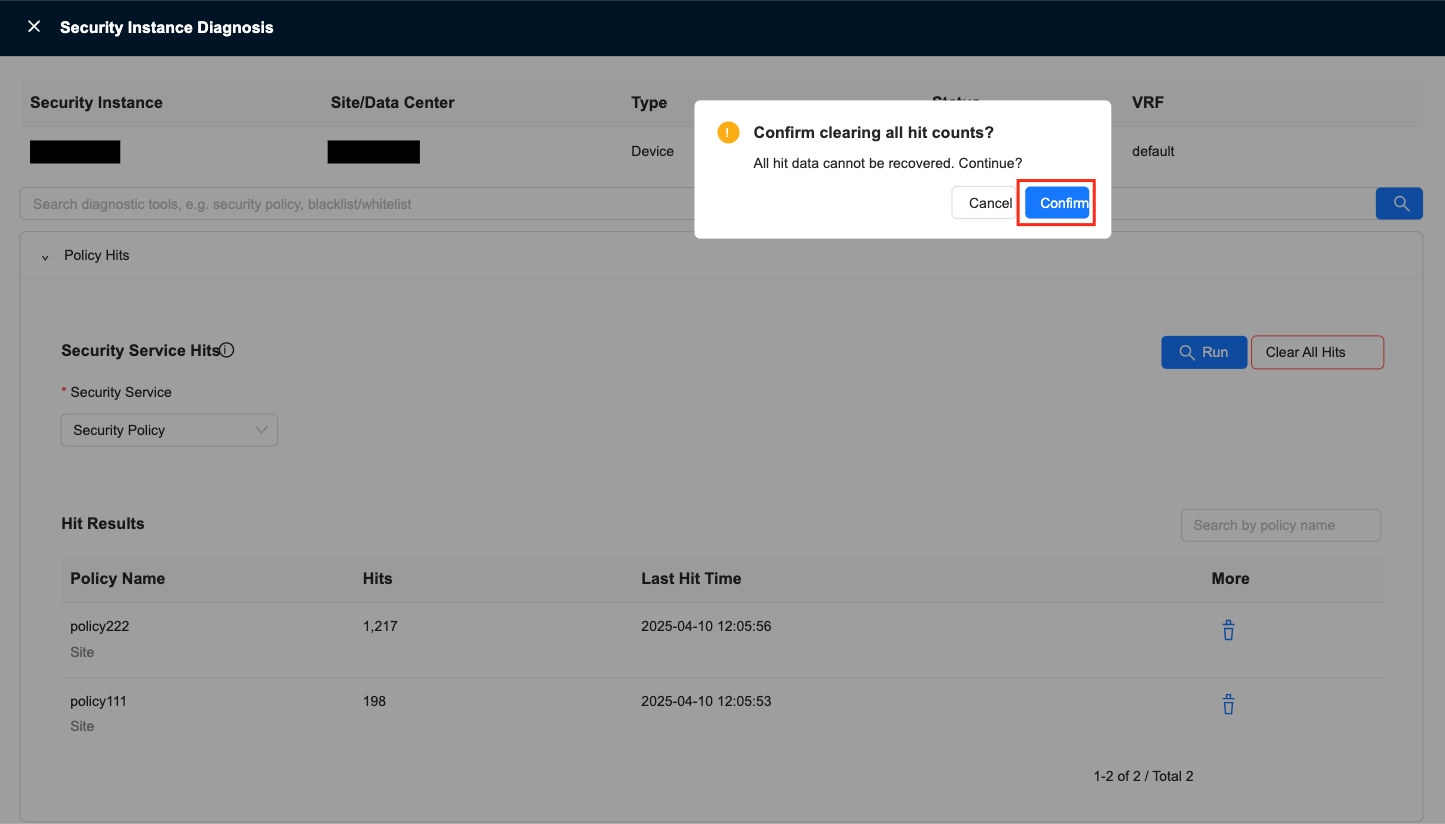Close the Security Instance Diagnosis panel
1445x824 pixels.
(x=34, y=27)
